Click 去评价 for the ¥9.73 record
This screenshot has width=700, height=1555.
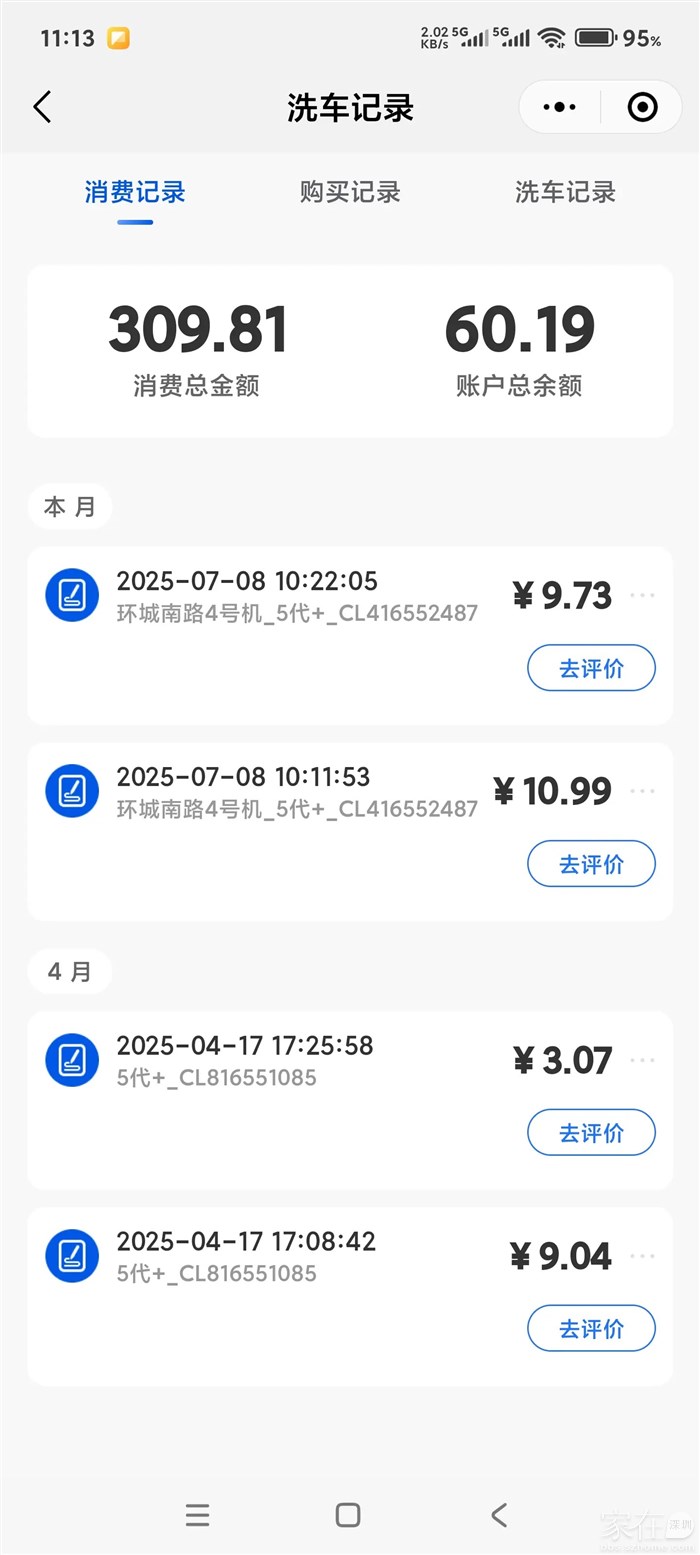[591, 668]
